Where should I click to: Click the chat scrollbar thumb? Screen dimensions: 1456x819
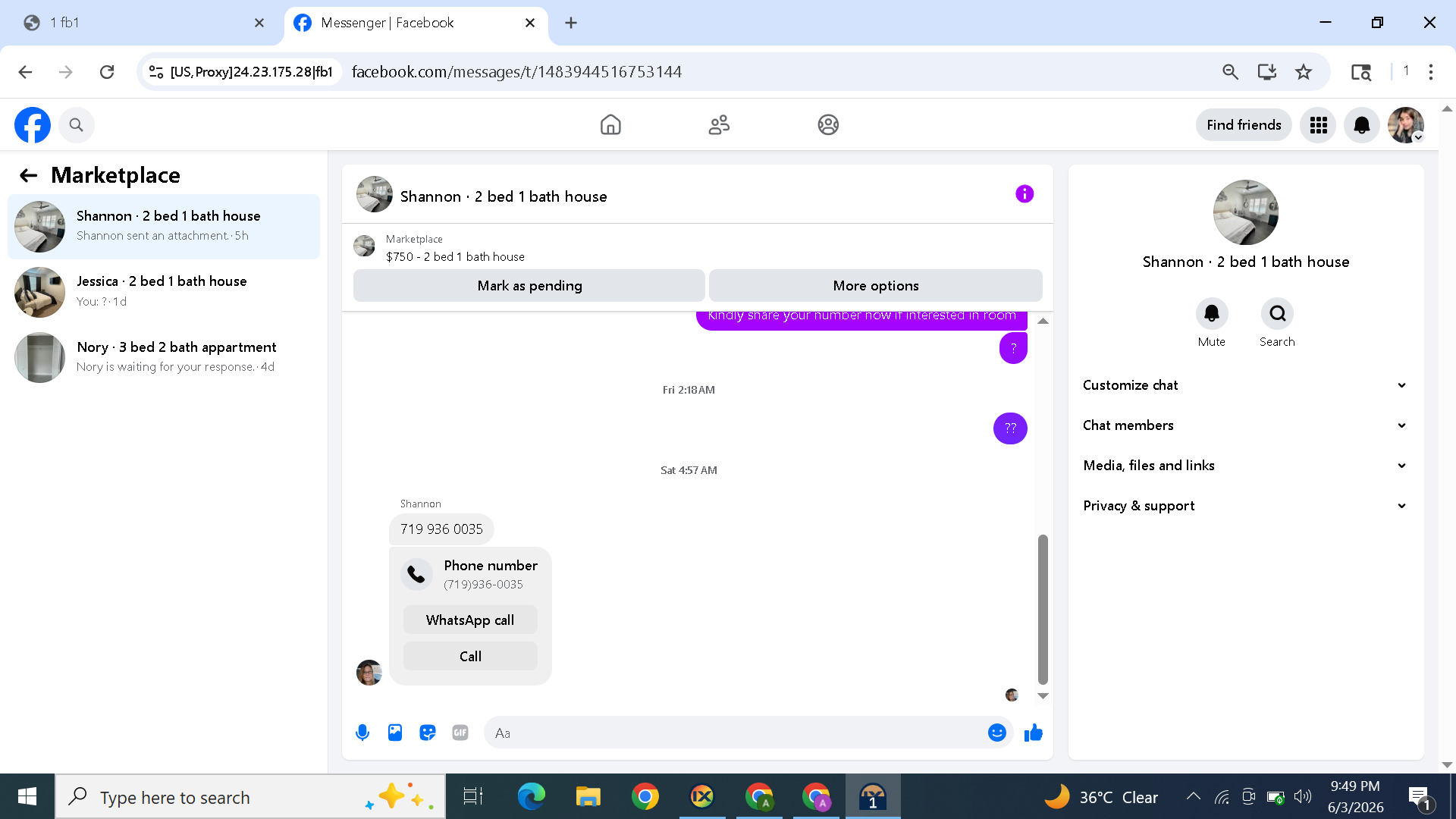pyautogui.click(x=1043, y=609)
